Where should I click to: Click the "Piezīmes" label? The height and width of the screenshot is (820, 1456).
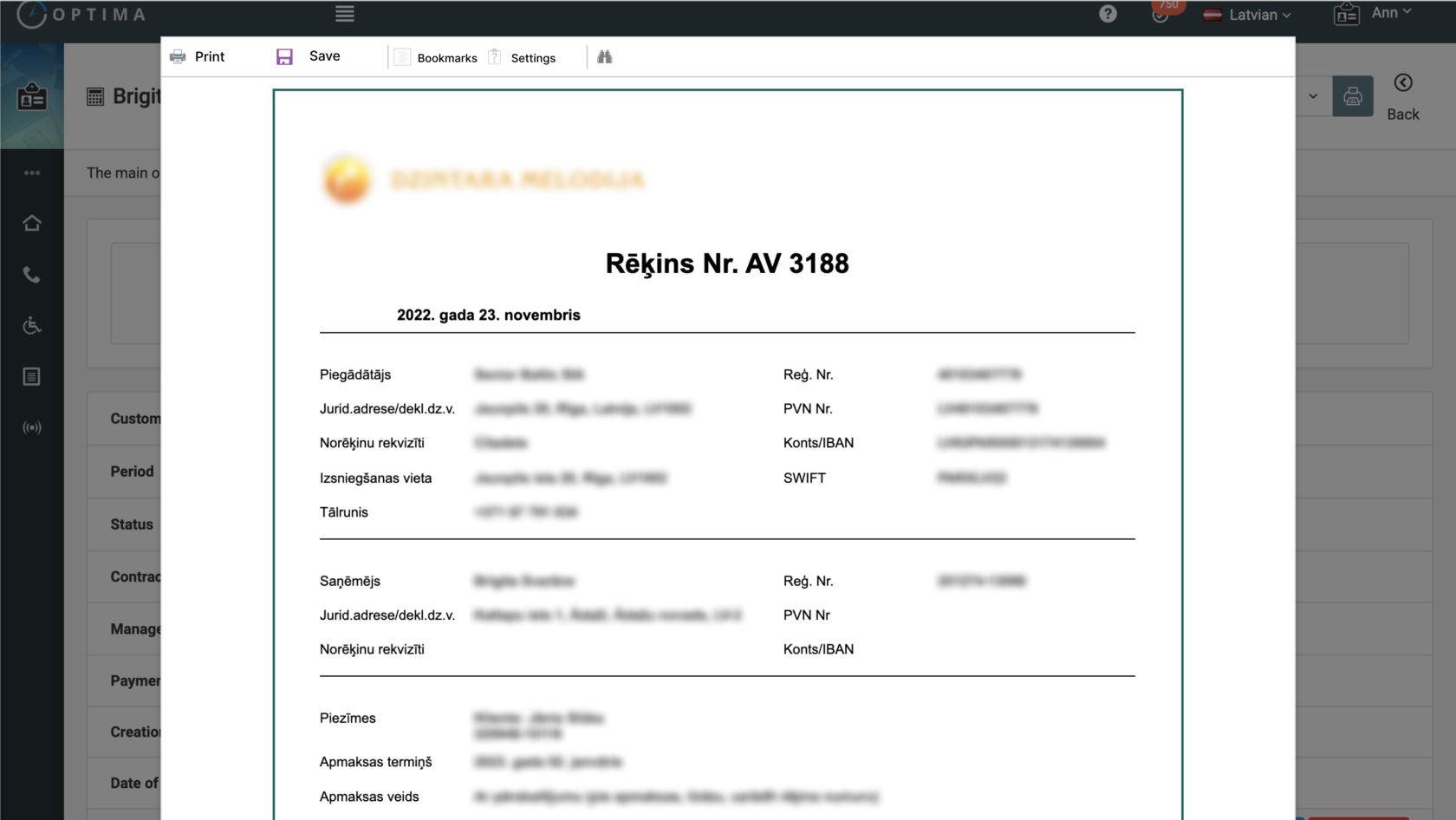pos(348,719)
